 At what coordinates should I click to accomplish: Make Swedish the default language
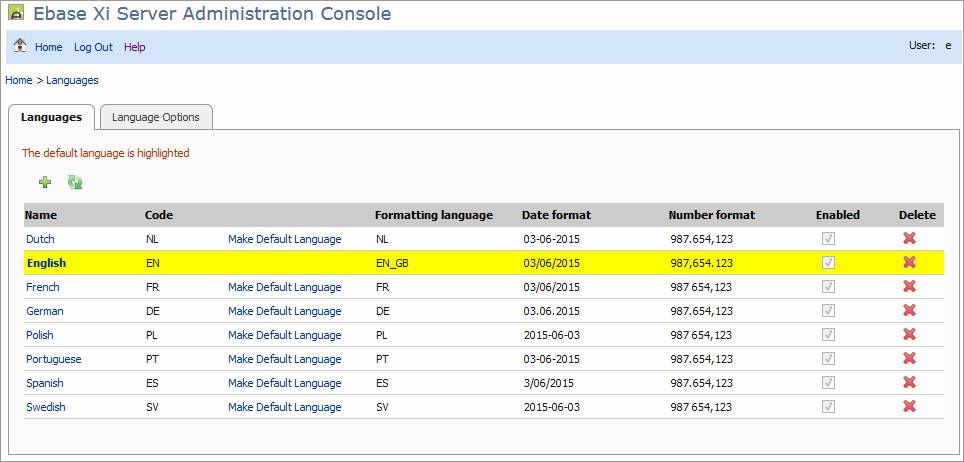point(285,407)
